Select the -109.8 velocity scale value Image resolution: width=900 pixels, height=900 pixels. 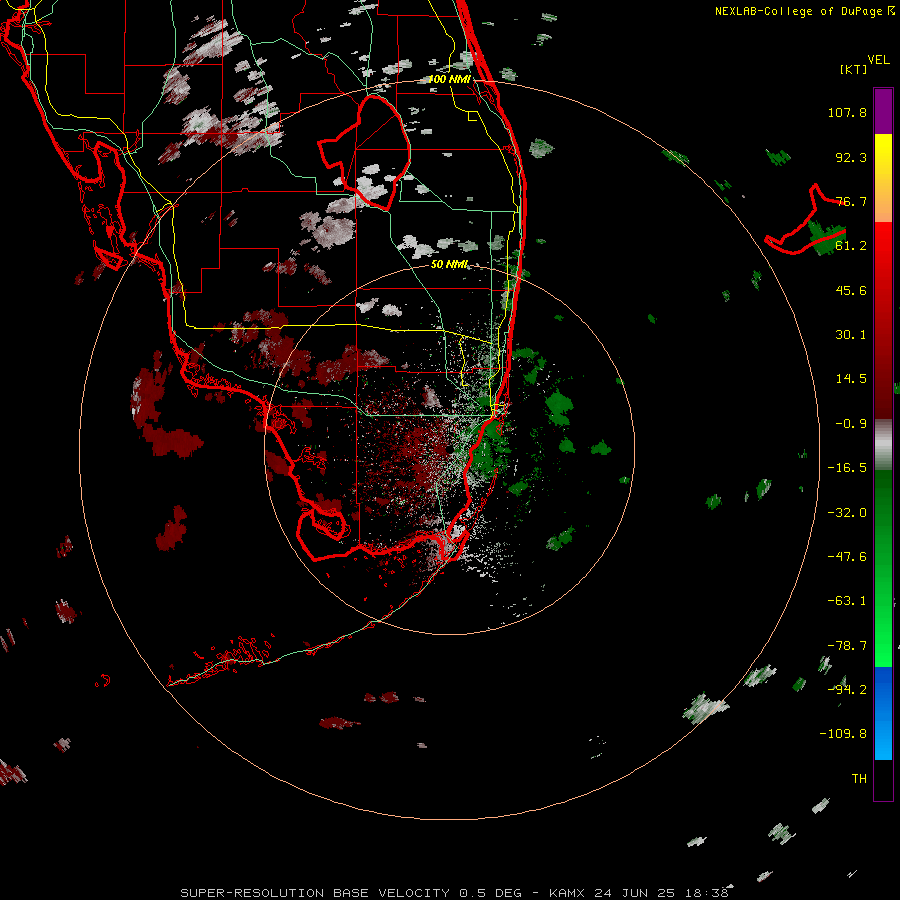(843, 734)
